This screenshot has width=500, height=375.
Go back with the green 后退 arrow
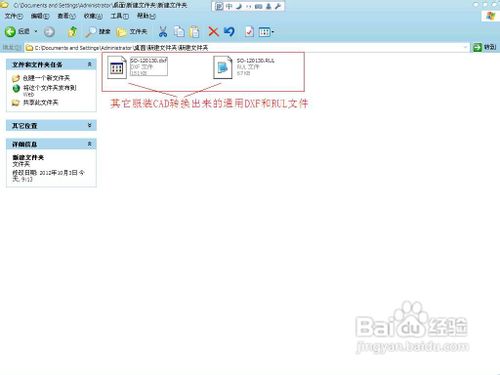point(17,32)
